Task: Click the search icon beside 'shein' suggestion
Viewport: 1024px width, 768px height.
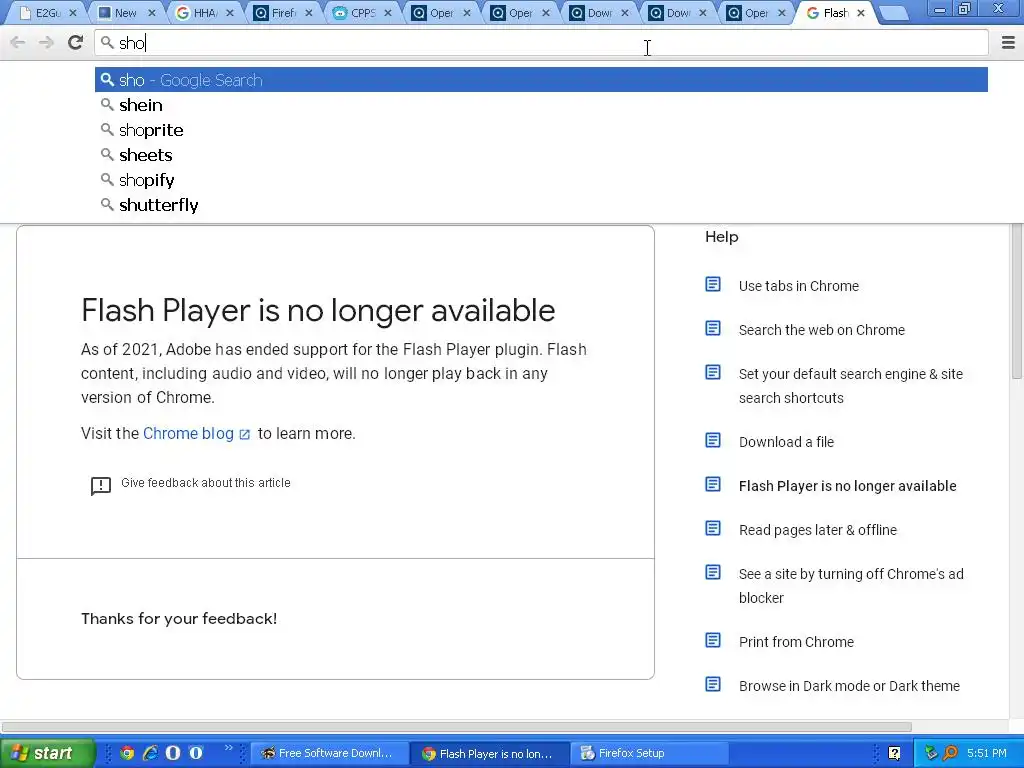Action: (107, 104)
